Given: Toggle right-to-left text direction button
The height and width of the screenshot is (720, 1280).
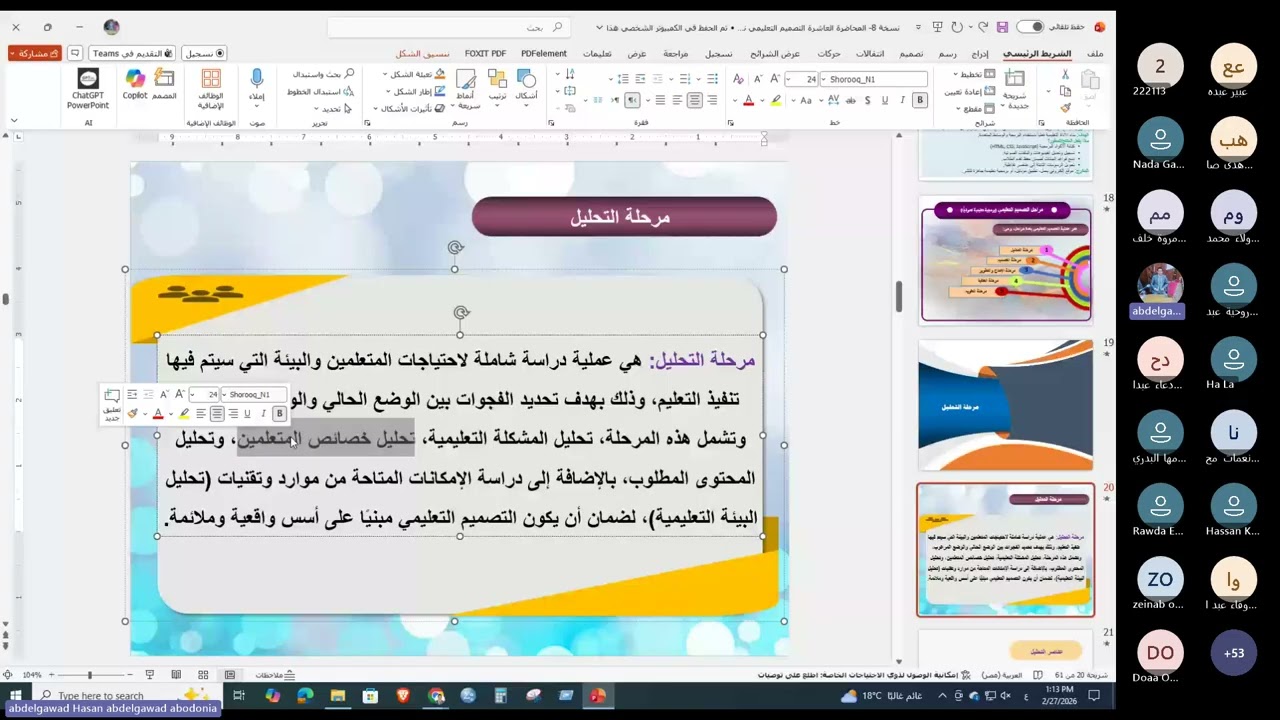Looking at the screenshot, I should (x=633, y=100).
